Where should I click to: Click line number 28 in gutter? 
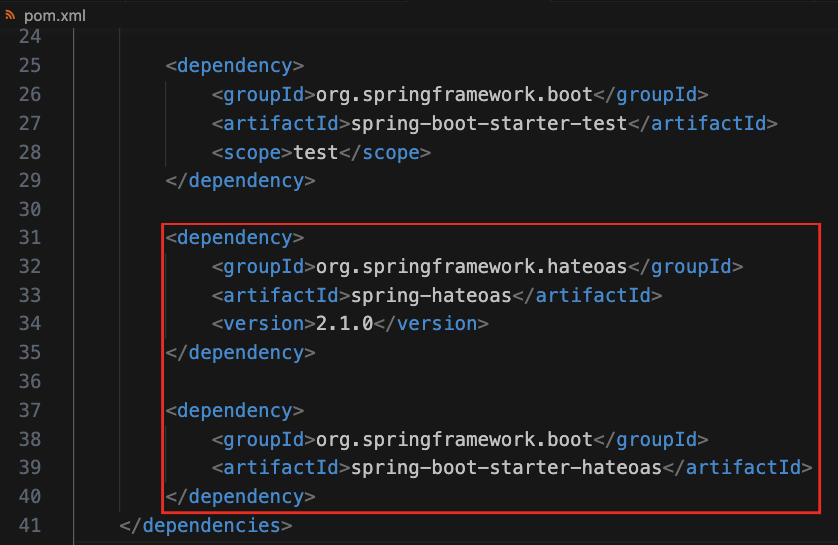pyautogui.click(x=30, y=153)
